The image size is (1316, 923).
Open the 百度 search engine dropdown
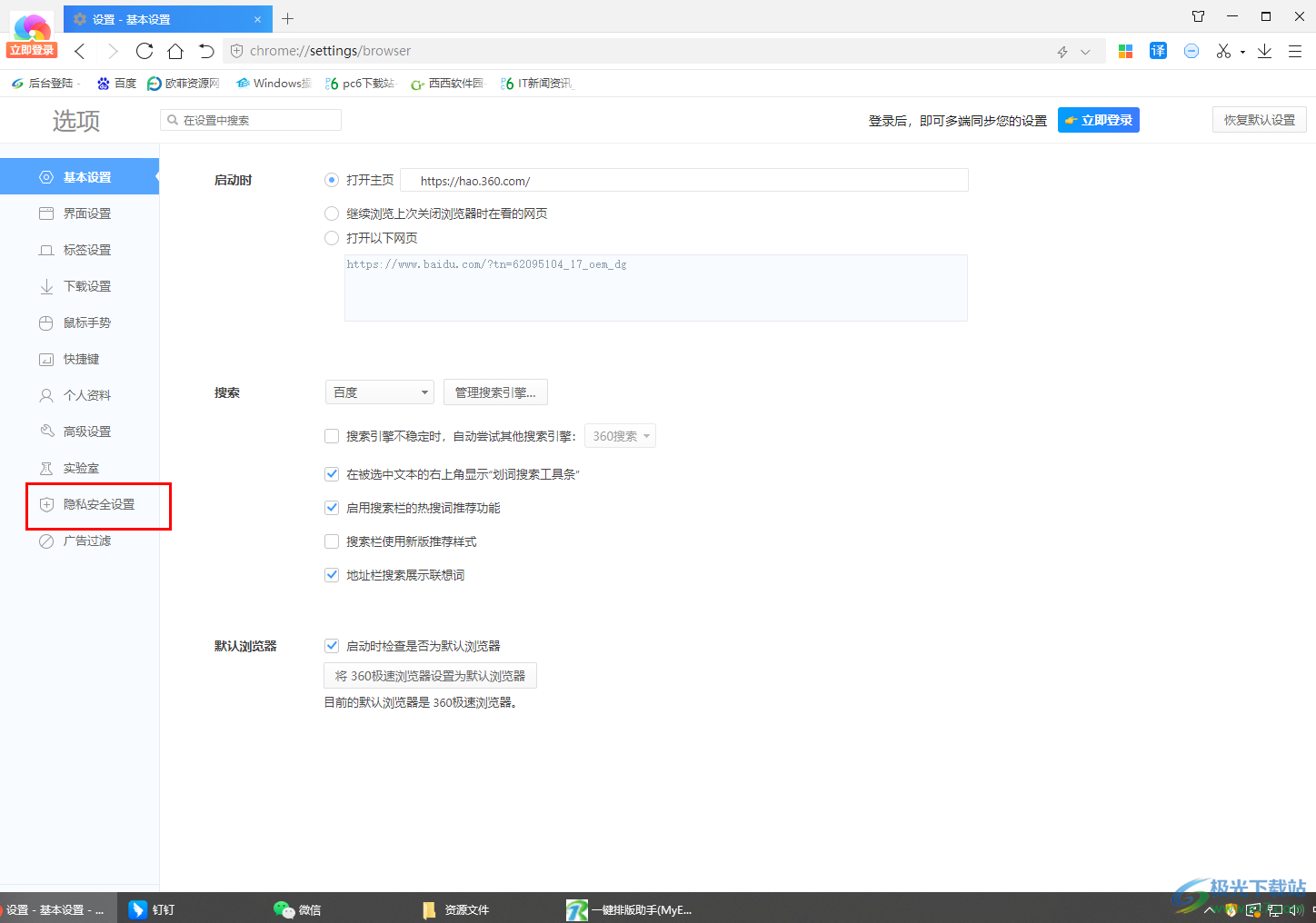point(380,392)
